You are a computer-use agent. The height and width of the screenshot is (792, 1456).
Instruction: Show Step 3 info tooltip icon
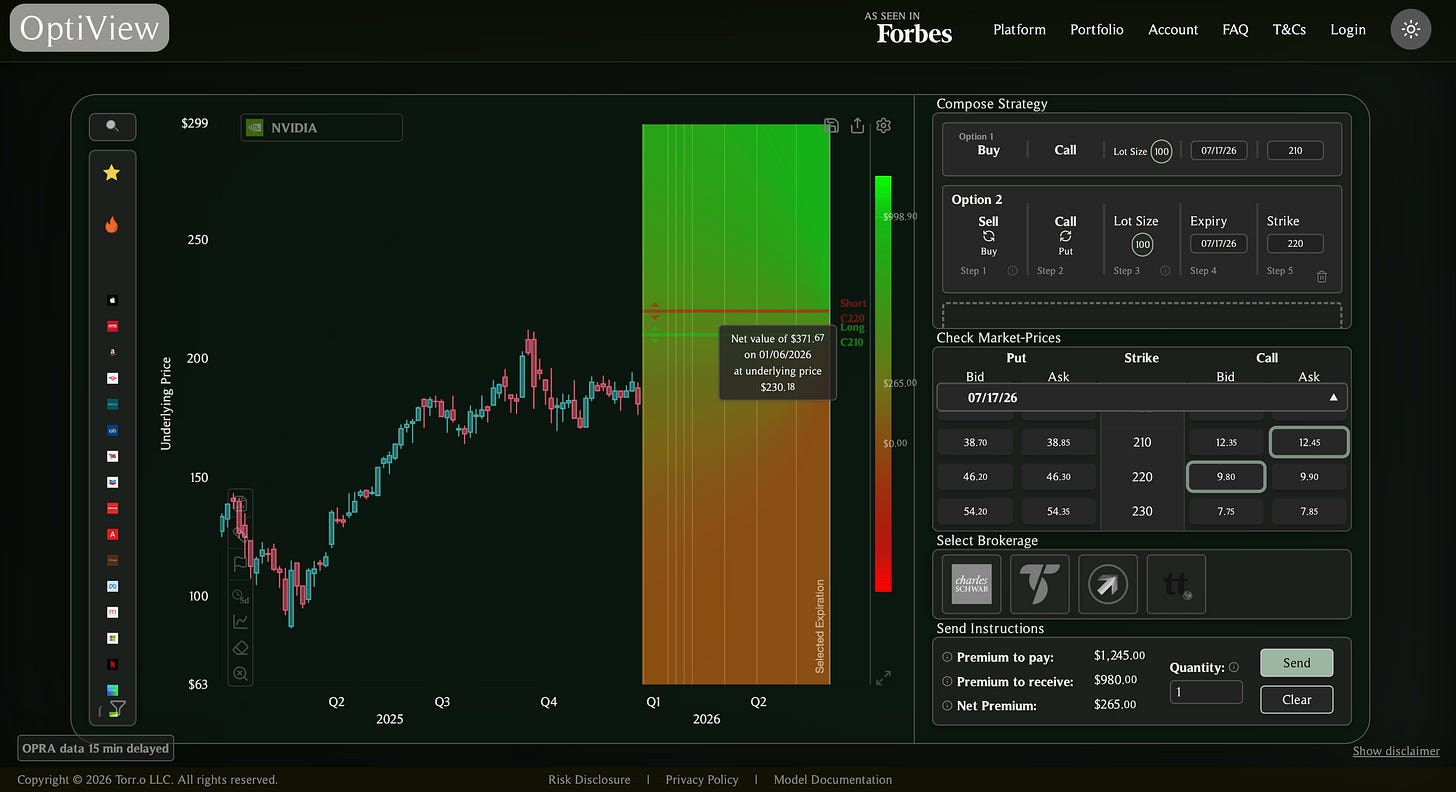pos(1165,271)
